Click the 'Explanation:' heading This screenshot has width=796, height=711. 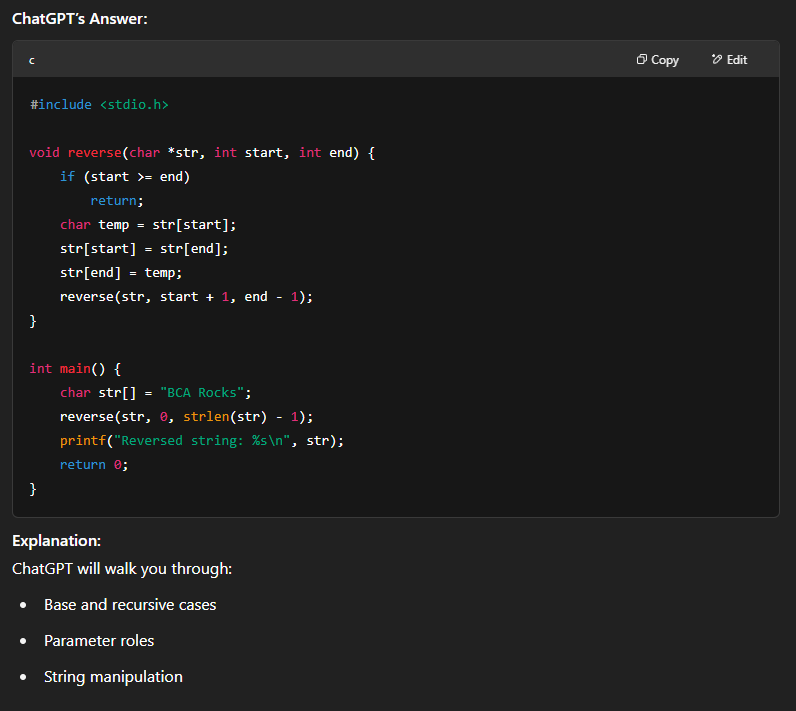56,541
